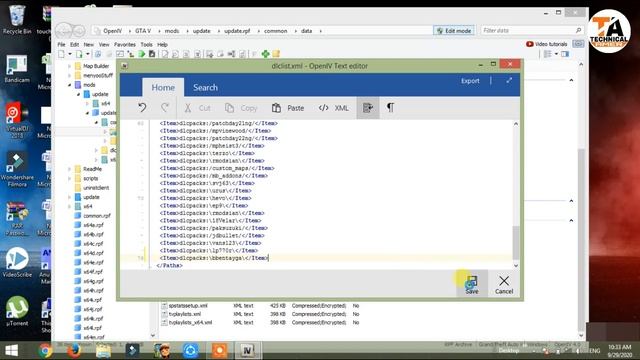Toggle OpenIV Edit mode
This screenshot has width=640, height=360.
(453, 31)
